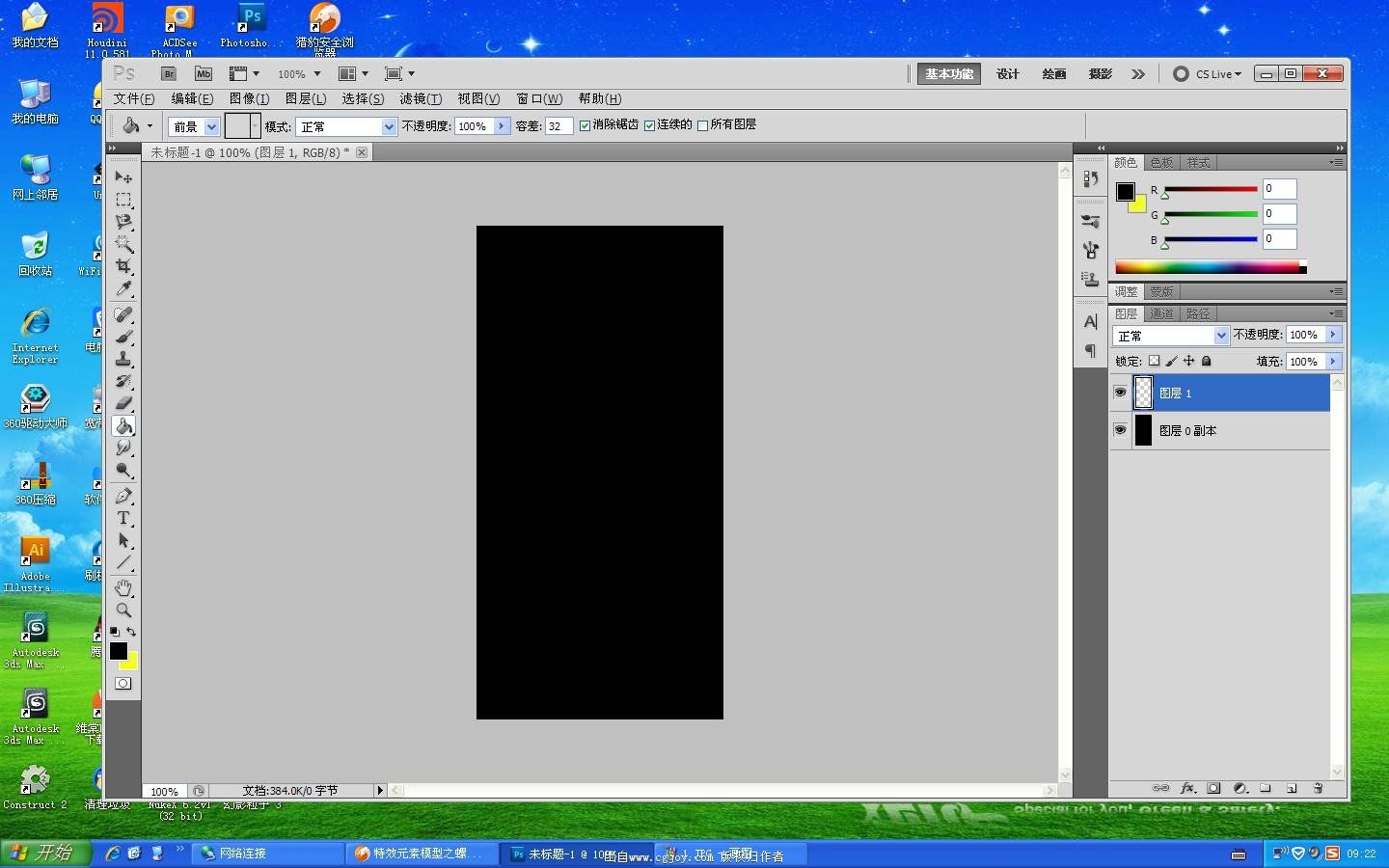Link layers icon in Layers panel
The height and width of the screenshot is (868, 1389).
click(1161, 788)
